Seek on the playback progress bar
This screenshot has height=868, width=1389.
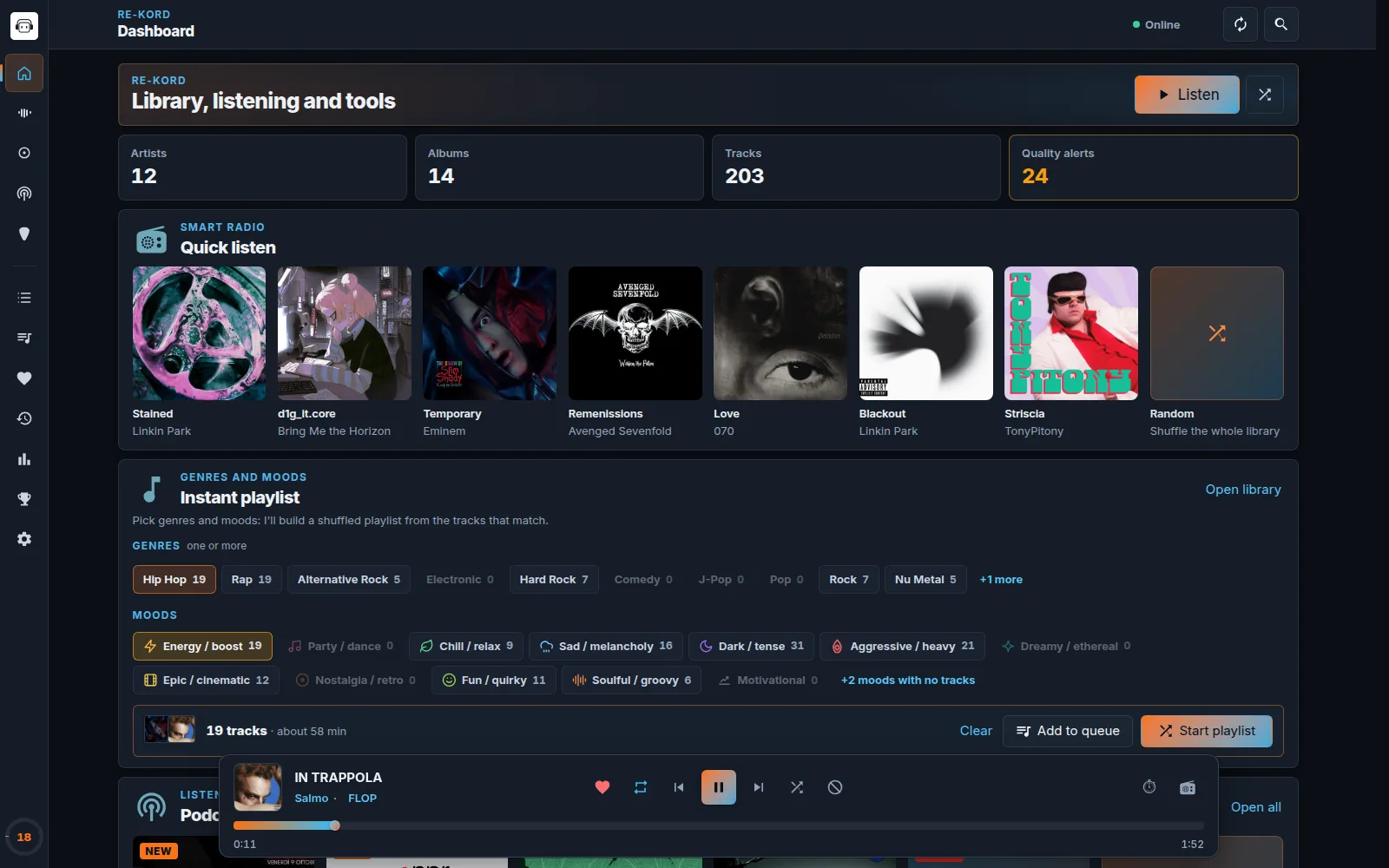point(719,825)
